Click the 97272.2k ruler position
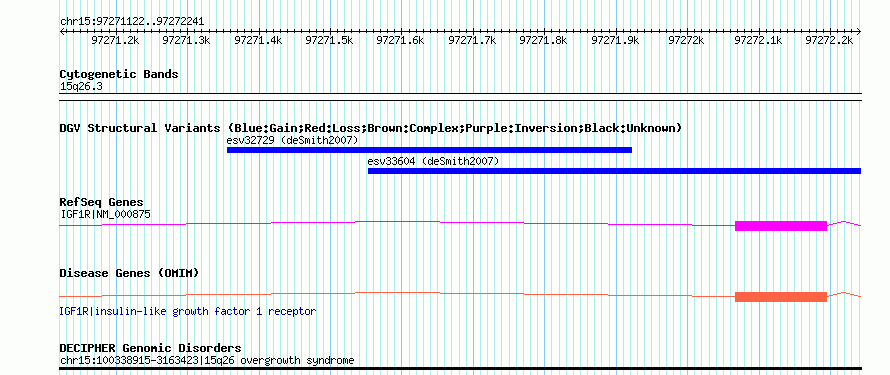The height and width of the screenshot is (375, 890). coord(830,41)
